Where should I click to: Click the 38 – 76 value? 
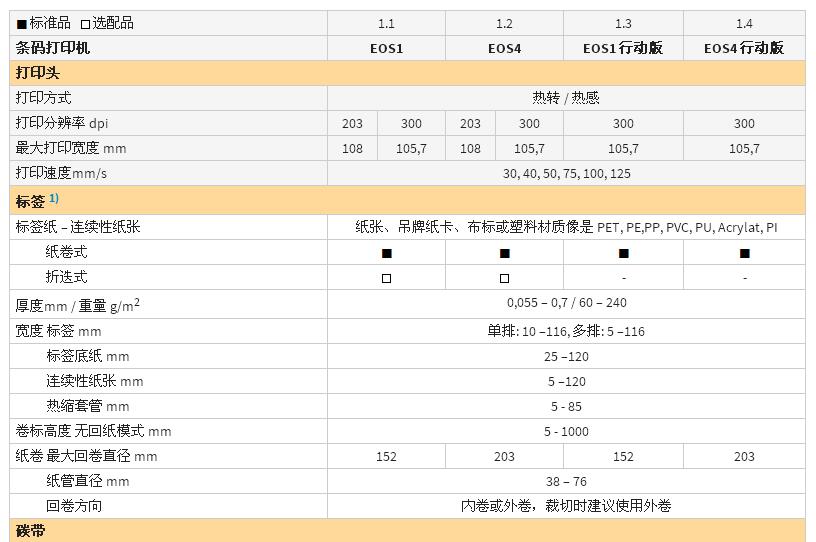[x=566, y=482]
